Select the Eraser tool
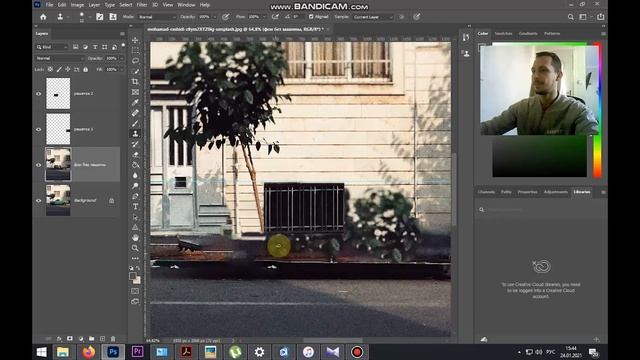Image resolution: width=640 pixels, height=360 pixels. [135, 155]
